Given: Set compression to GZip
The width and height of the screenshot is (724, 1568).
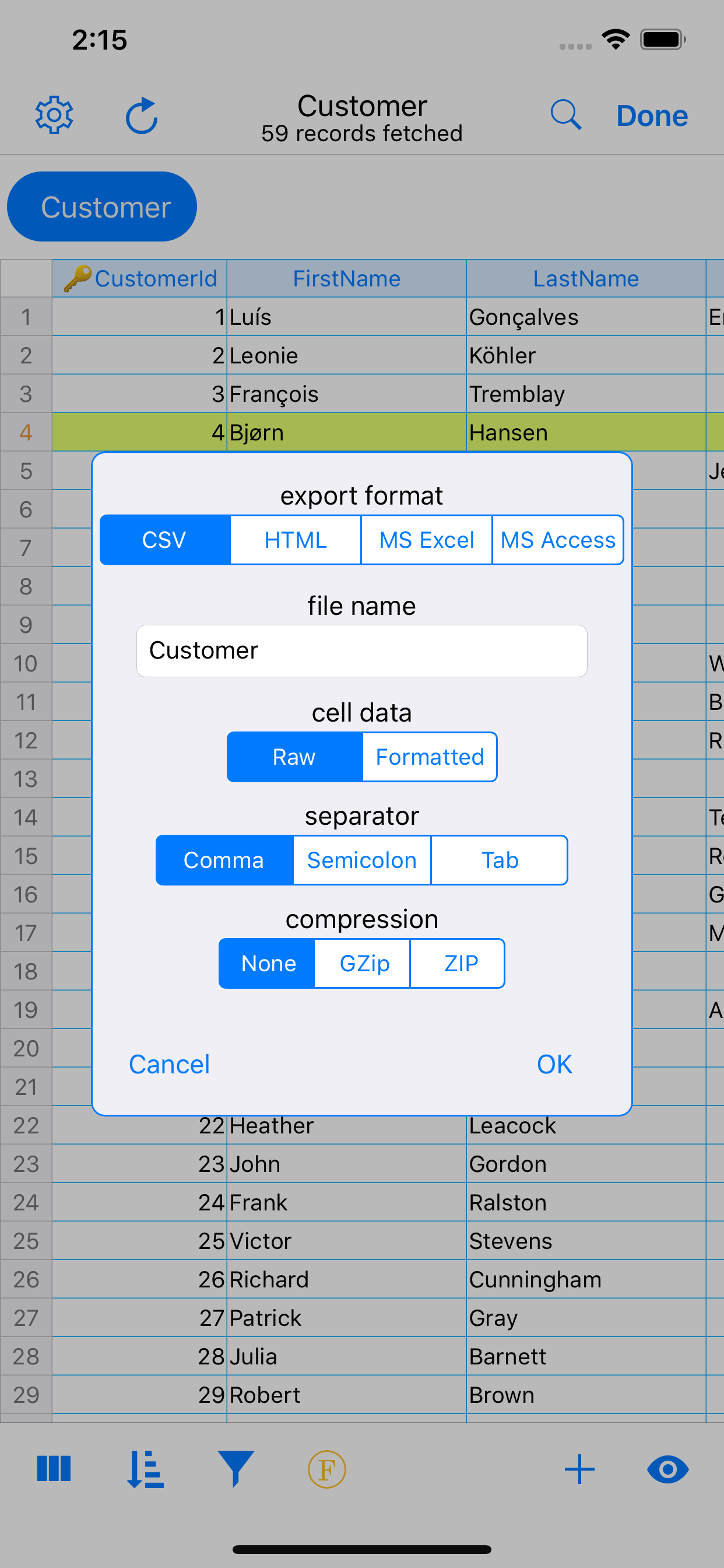Looking at the screenshot, I should click(362, 963).
